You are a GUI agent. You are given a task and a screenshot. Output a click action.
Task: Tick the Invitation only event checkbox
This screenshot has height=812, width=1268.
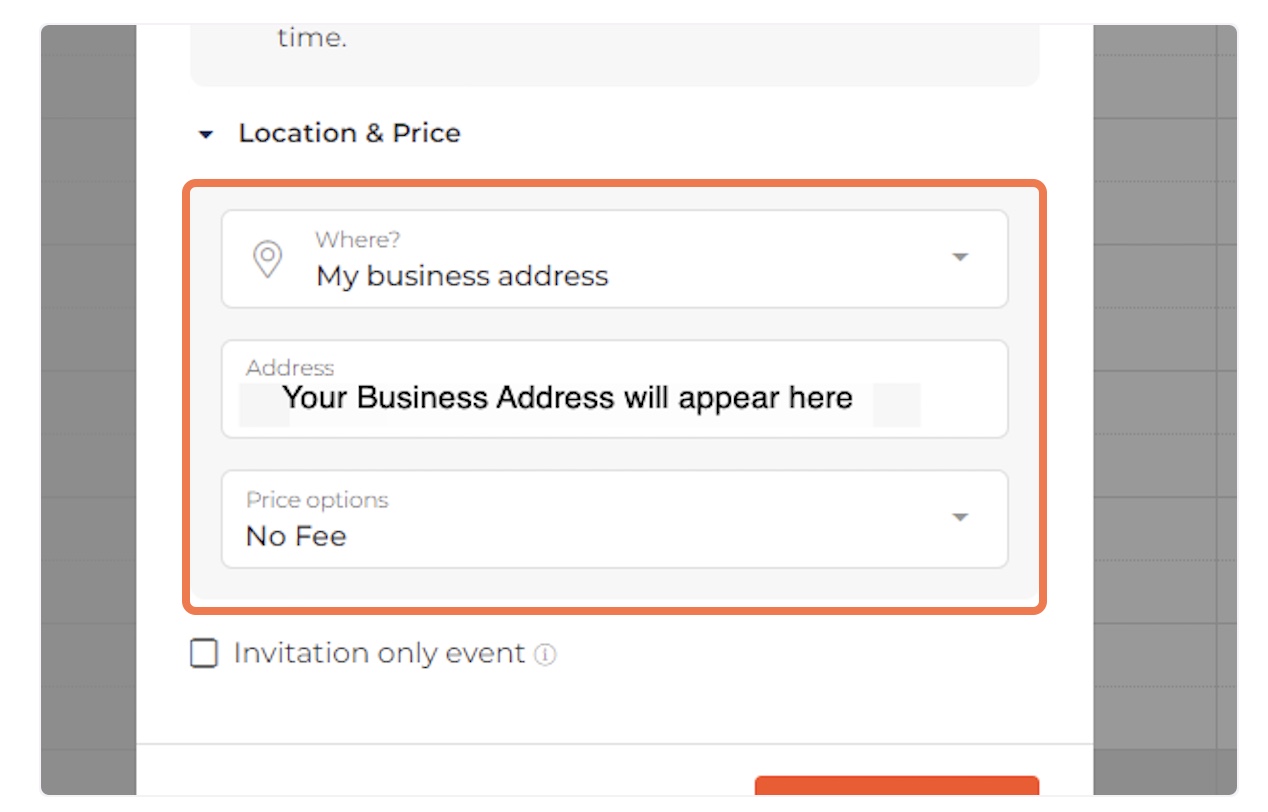pos(204,654)
